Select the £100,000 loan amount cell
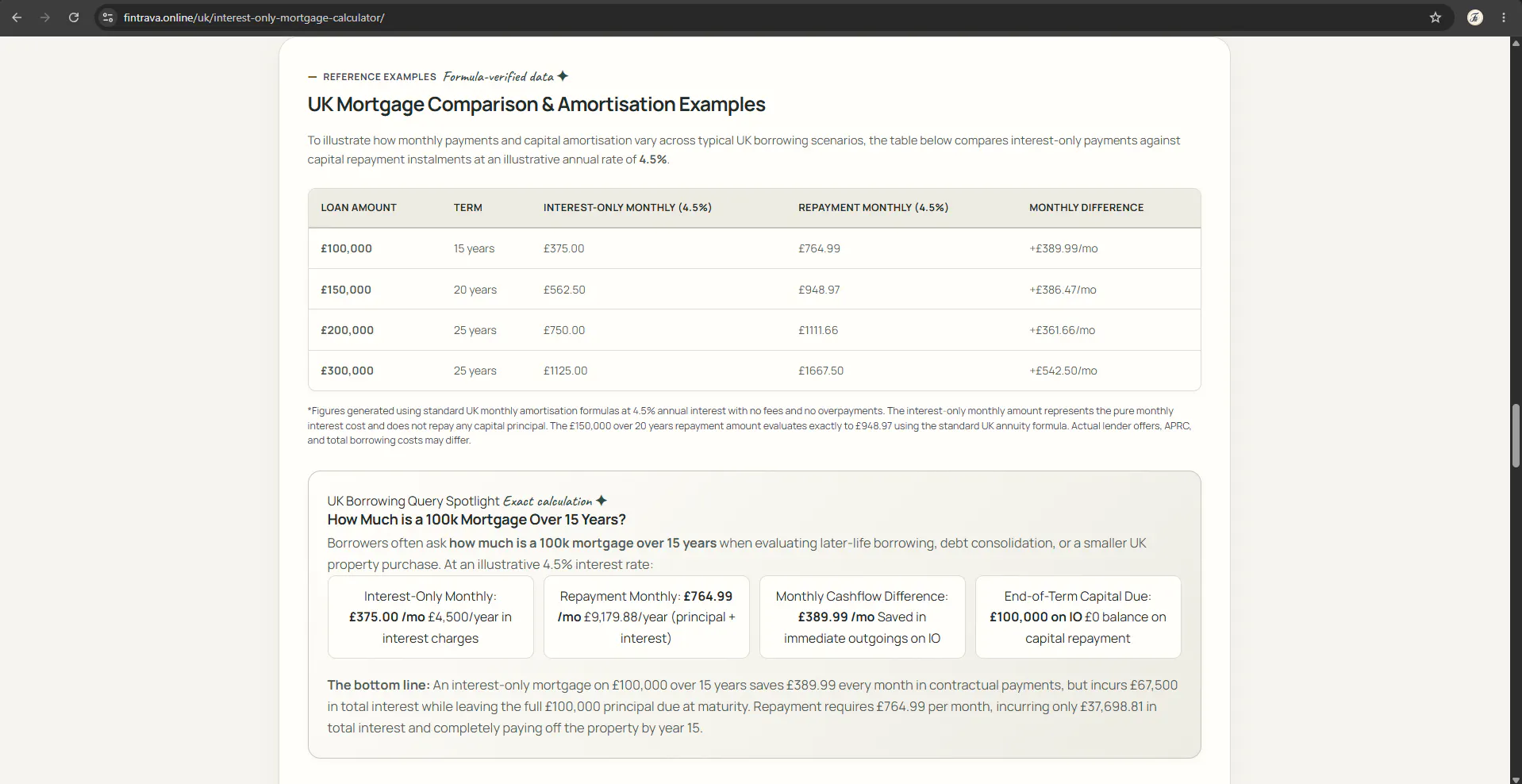Viewport: 1522px width, 784px height. 347,248
